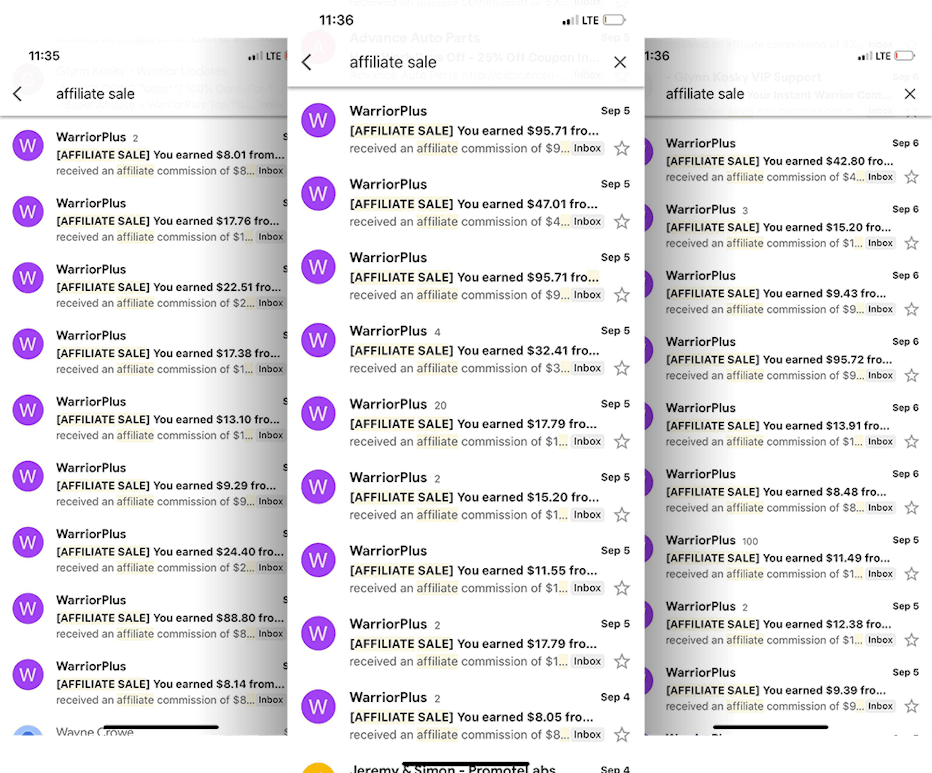Tap WarriorPlus avatar beside the $8.01 email

point(28,146)
